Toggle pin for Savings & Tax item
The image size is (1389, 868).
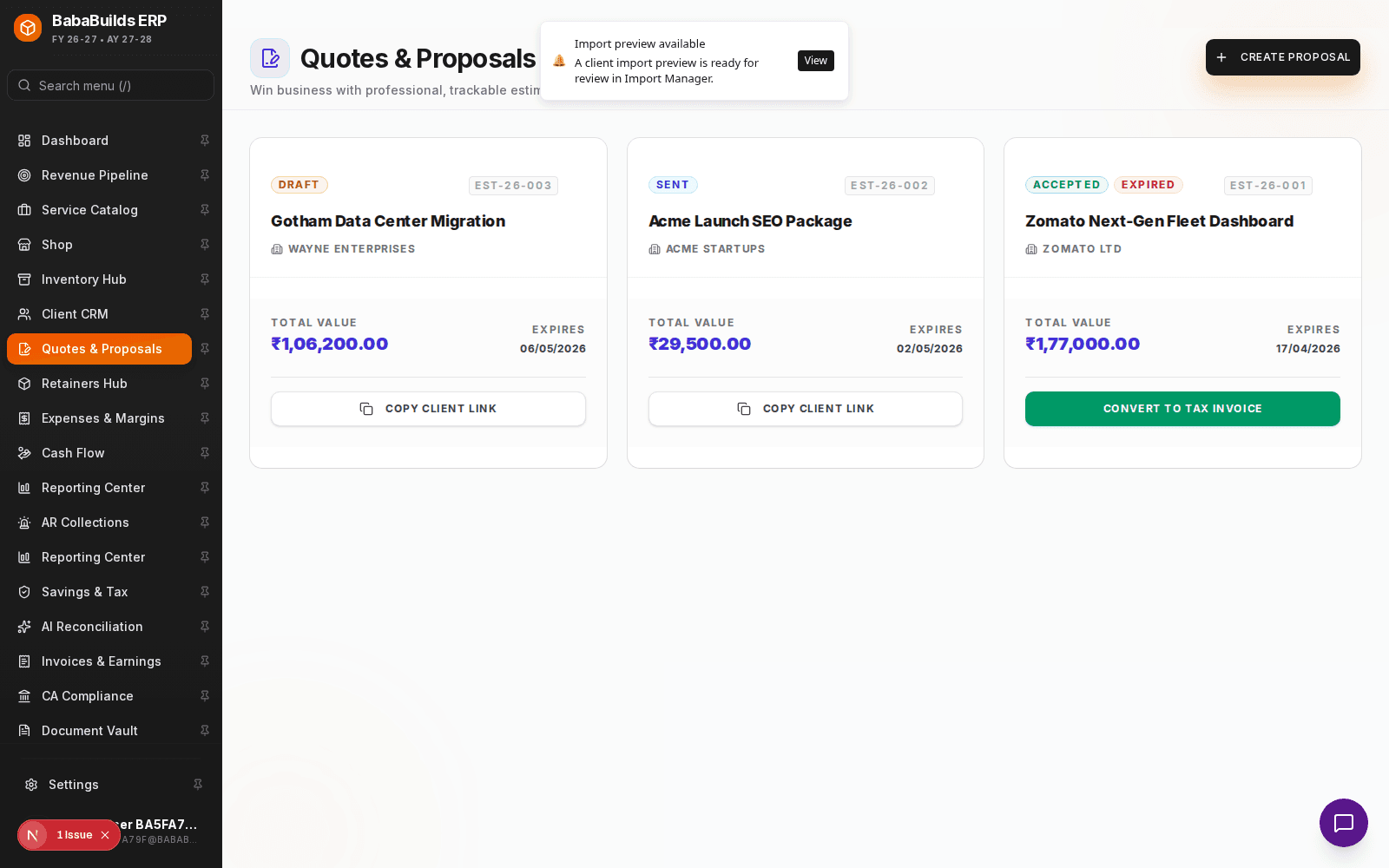click(205, 592)
